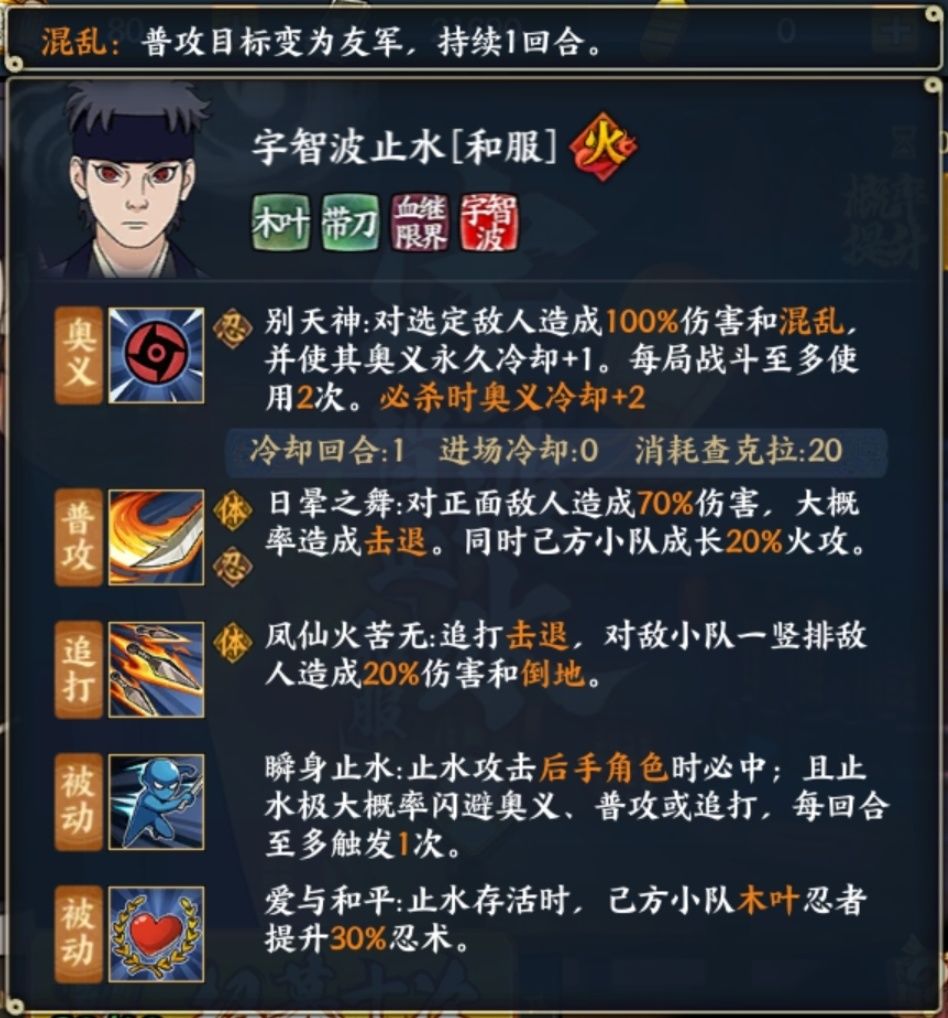Tap the 体 diamond marker beside 凤仙火苦无
Image resolution: width=948 pixels, height=1018 pixels.
[x=232, y=643]
